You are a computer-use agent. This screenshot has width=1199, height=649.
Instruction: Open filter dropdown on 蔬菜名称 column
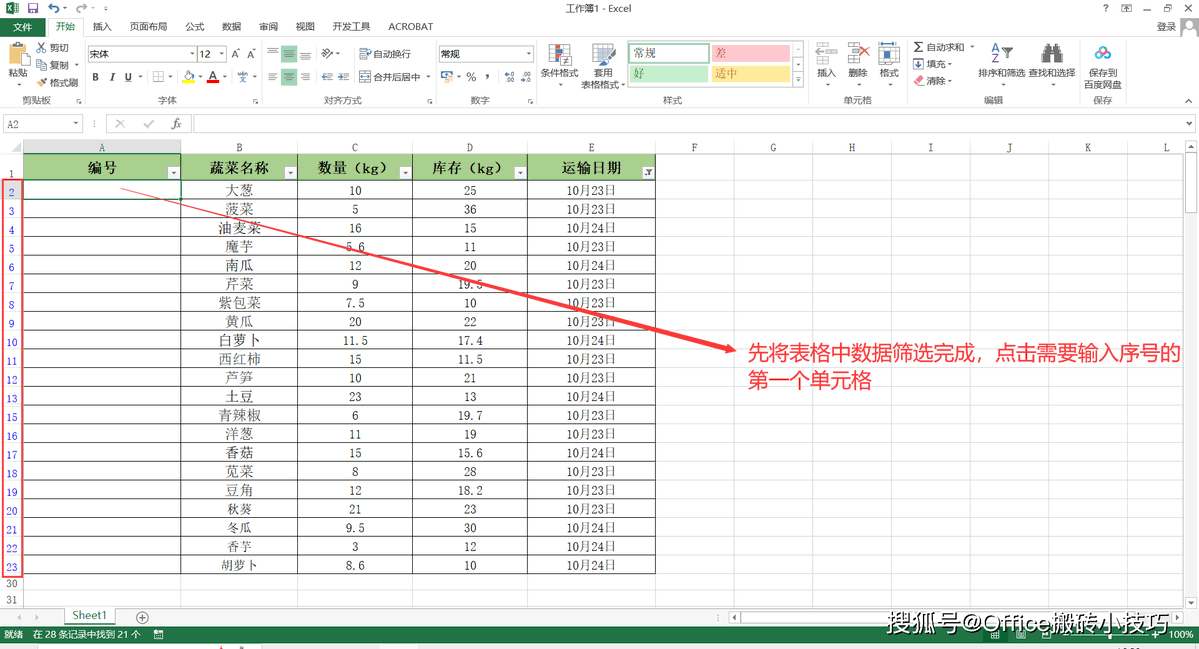coord(290,173)
